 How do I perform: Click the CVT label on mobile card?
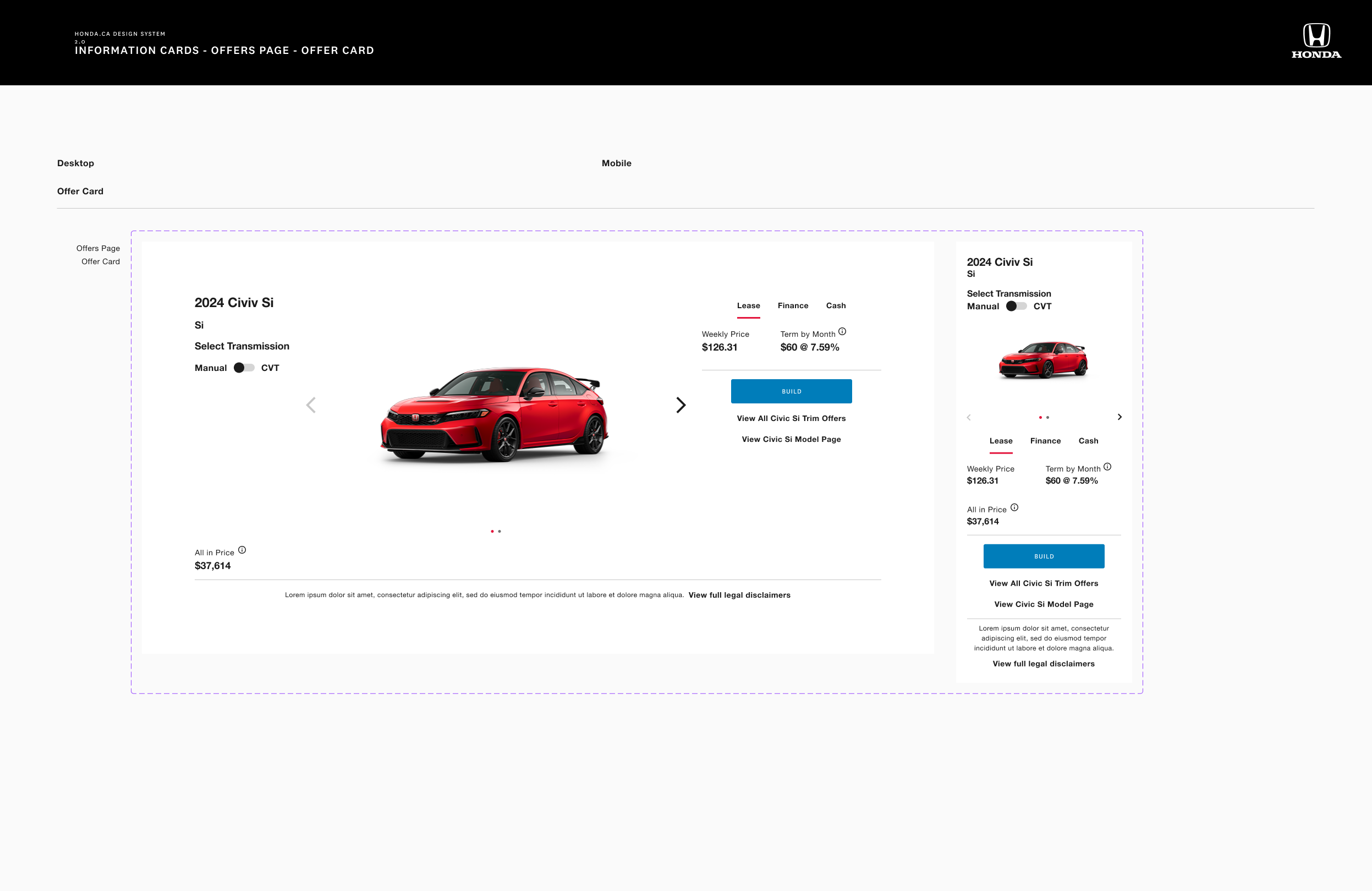point(1042,306)
